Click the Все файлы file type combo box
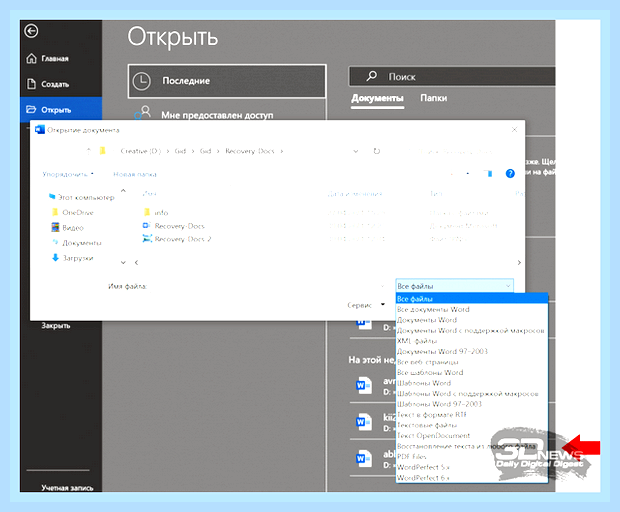This screenshot has height=512, width=620. pos(454,286)
